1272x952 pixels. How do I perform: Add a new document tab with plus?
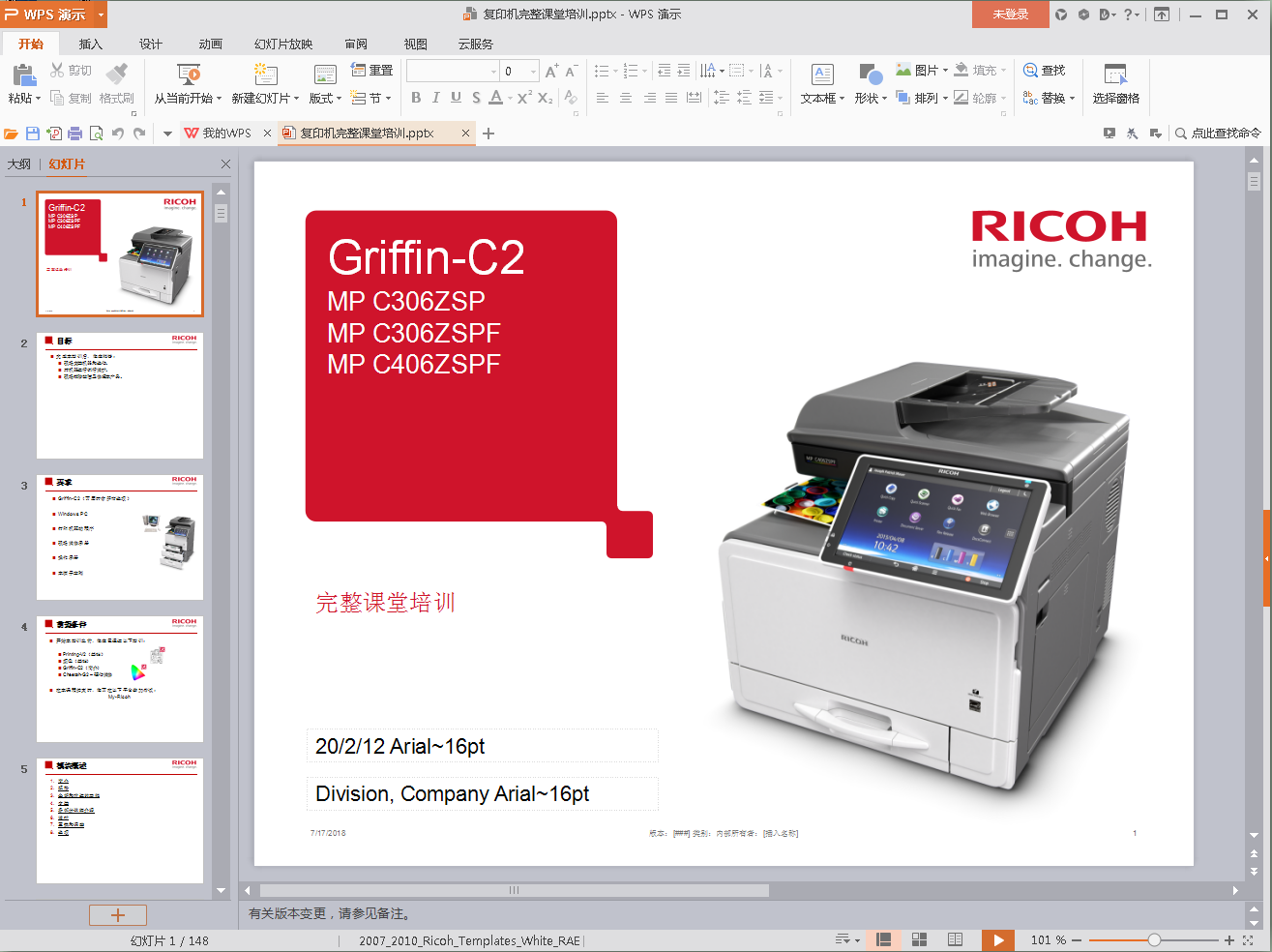click(x=488, y=134)
